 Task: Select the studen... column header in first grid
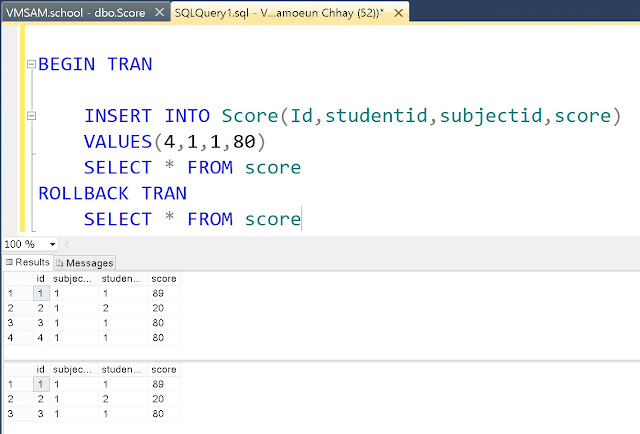pos(123,278)
